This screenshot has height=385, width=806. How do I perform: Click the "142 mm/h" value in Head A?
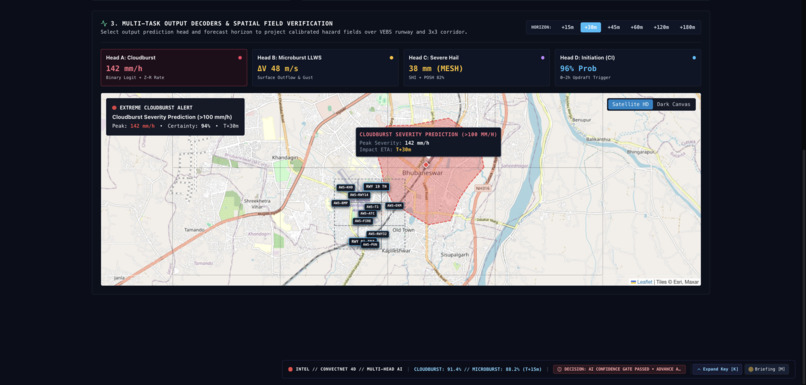123,68
